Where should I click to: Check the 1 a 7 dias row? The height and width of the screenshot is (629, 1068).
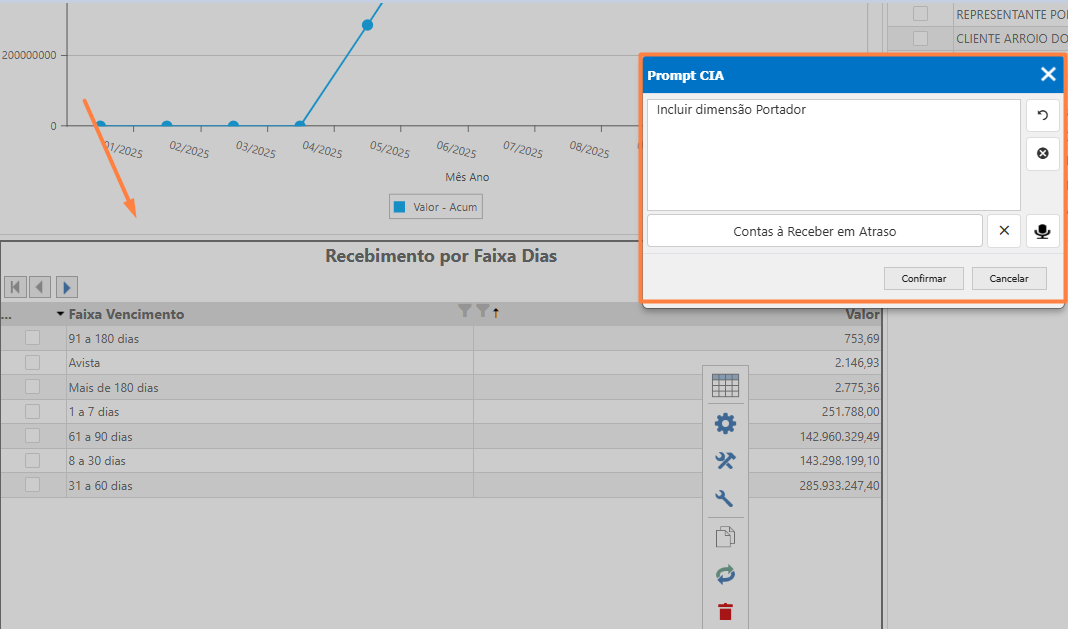(x=32, y=411)
